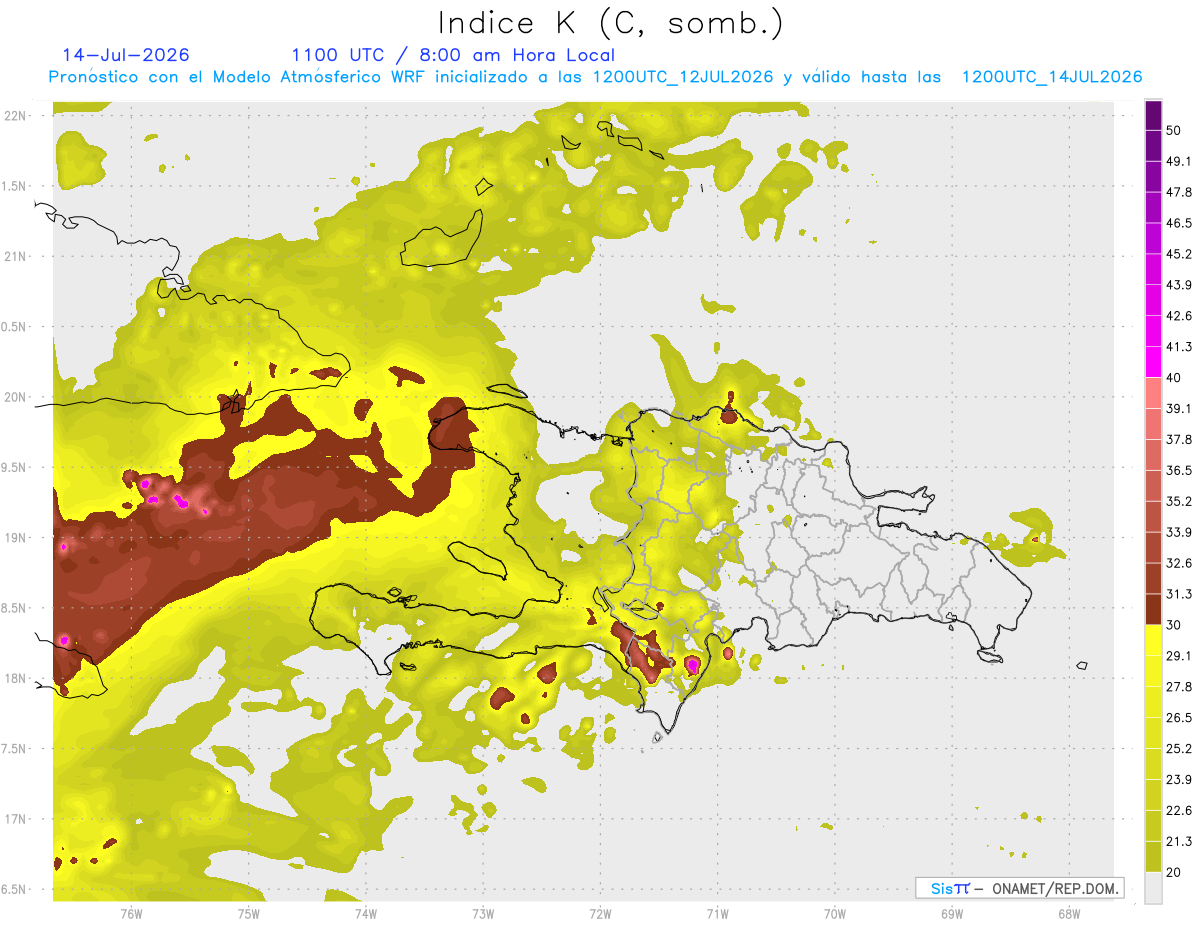Click the legend swatch between 47.8 and 49.1
The width and height of the screenshot is (1200, 927).
(x=1153, y=176)
